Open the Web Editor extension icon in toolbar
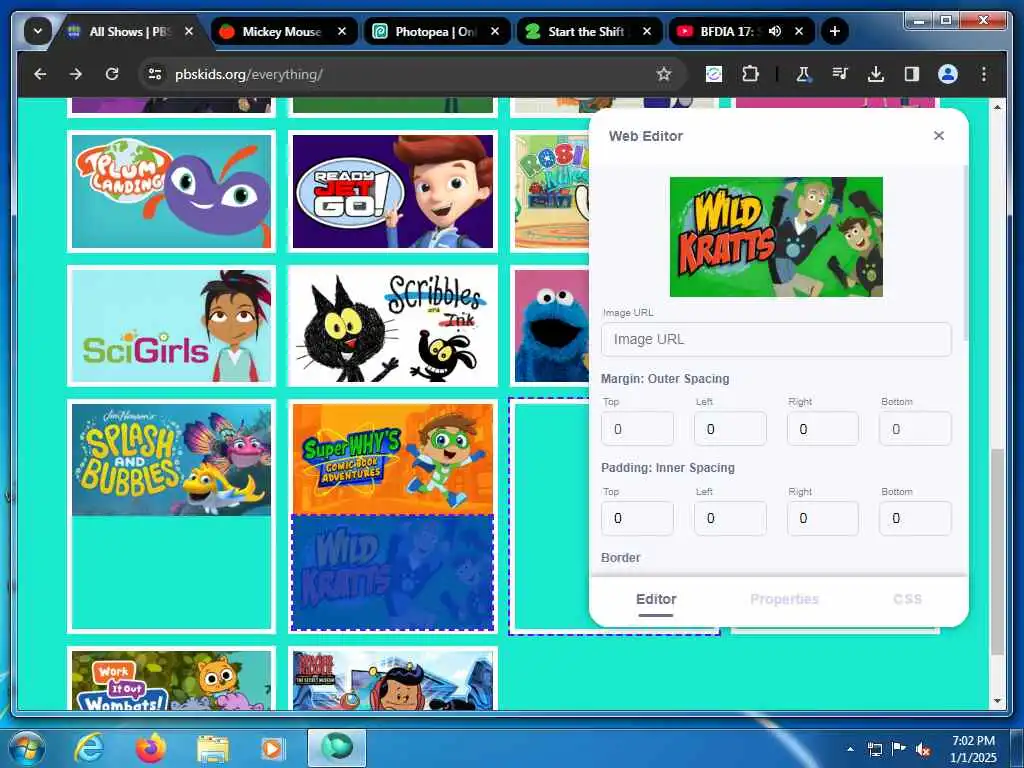Image resolution: width=1024 pixels, height=768 pixels. (x=714, y=74)
